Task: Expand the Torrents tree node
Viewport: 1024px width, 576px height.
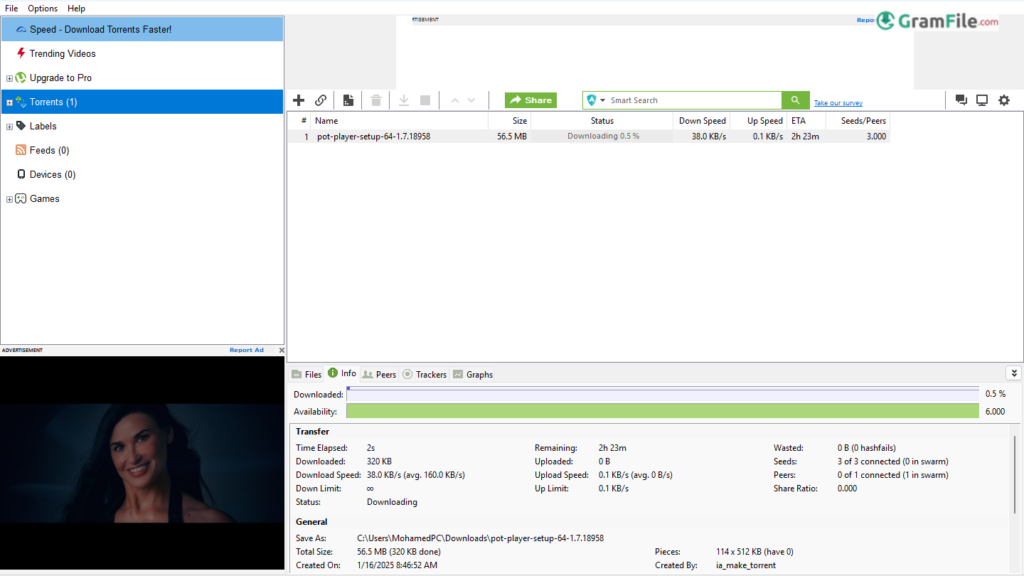Action: coord(9,103)
